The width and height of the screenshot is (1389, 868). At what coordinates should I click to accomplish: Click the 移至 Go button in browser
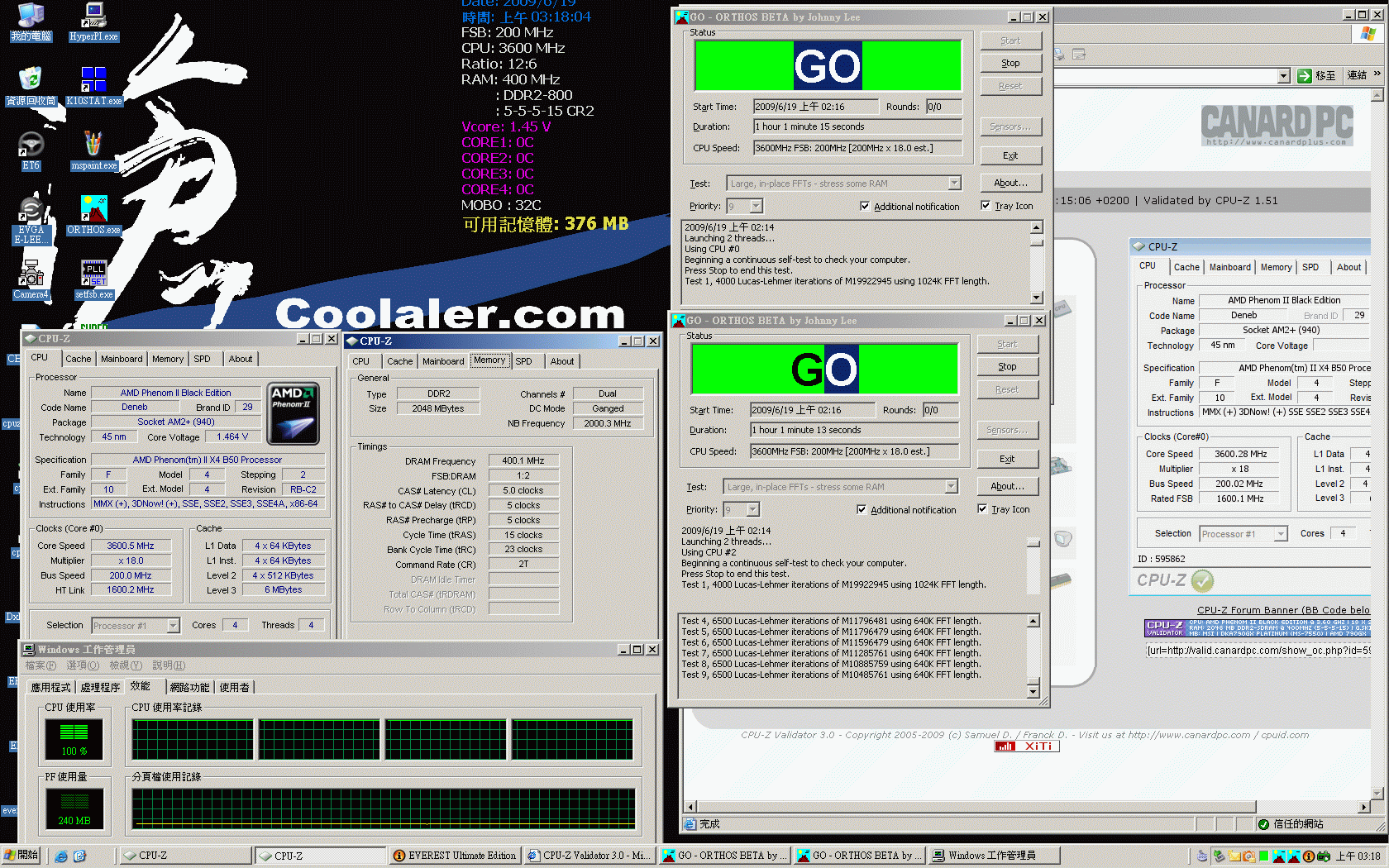pos(1317,76)
